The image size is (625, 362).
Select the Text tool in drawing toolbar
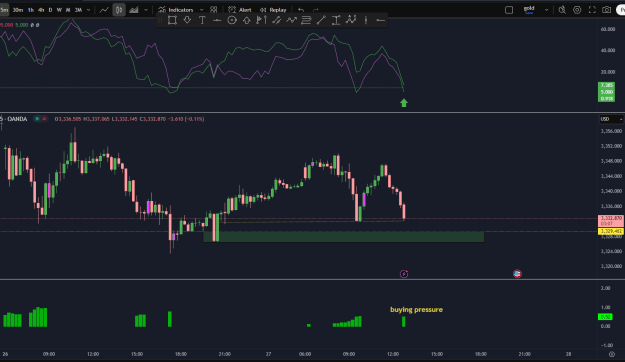coord(202,20)
